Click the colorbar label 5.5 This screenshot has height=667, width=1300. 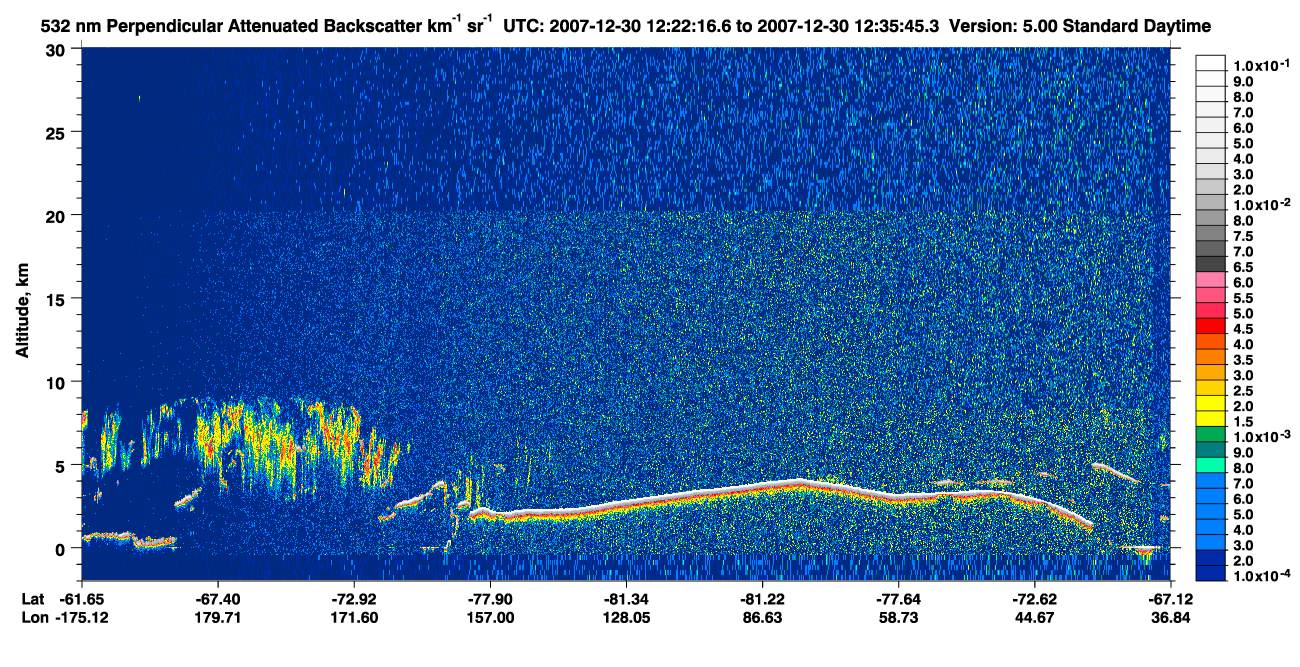(x=1242, y=298)
